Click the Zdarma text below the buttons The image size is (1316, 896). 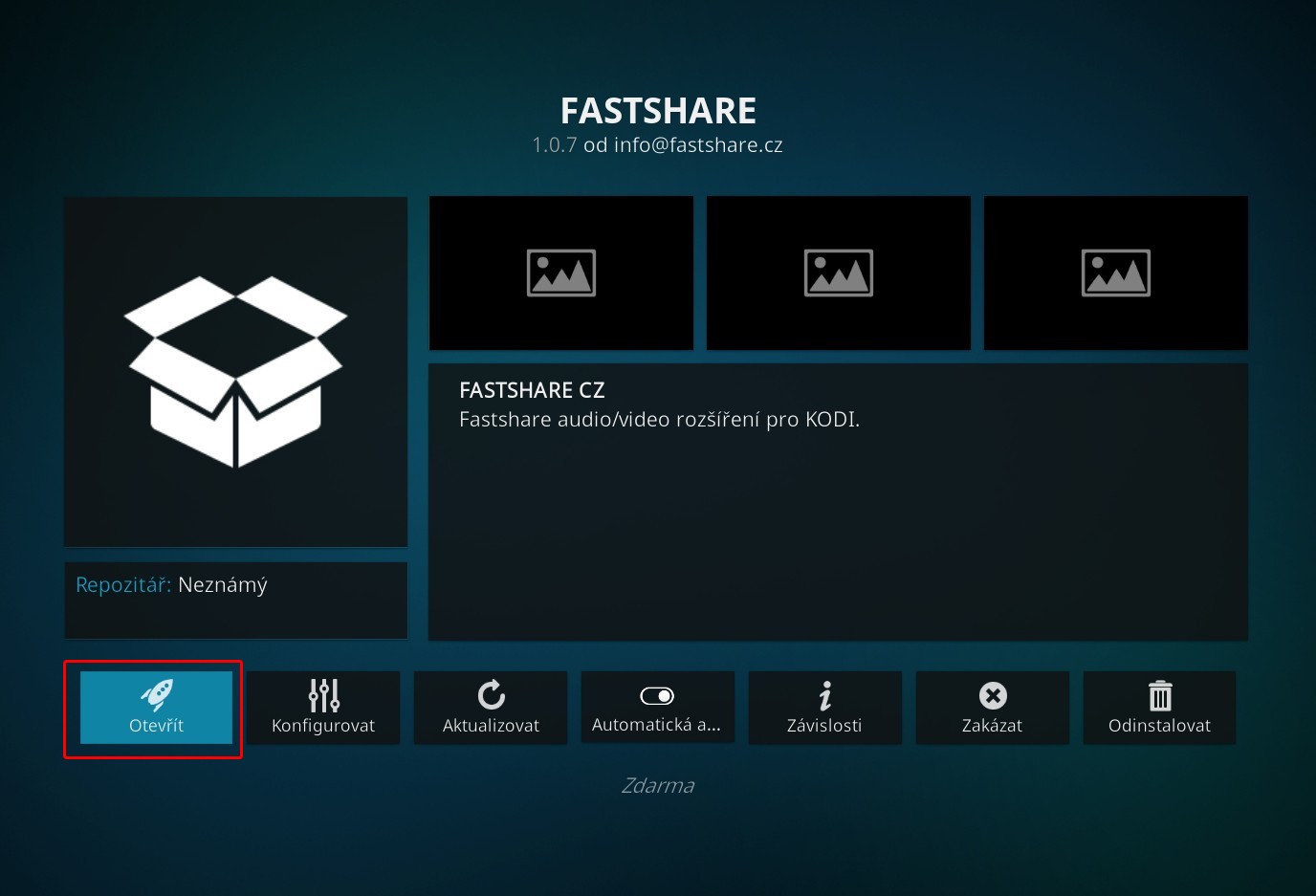click(658, 785)
